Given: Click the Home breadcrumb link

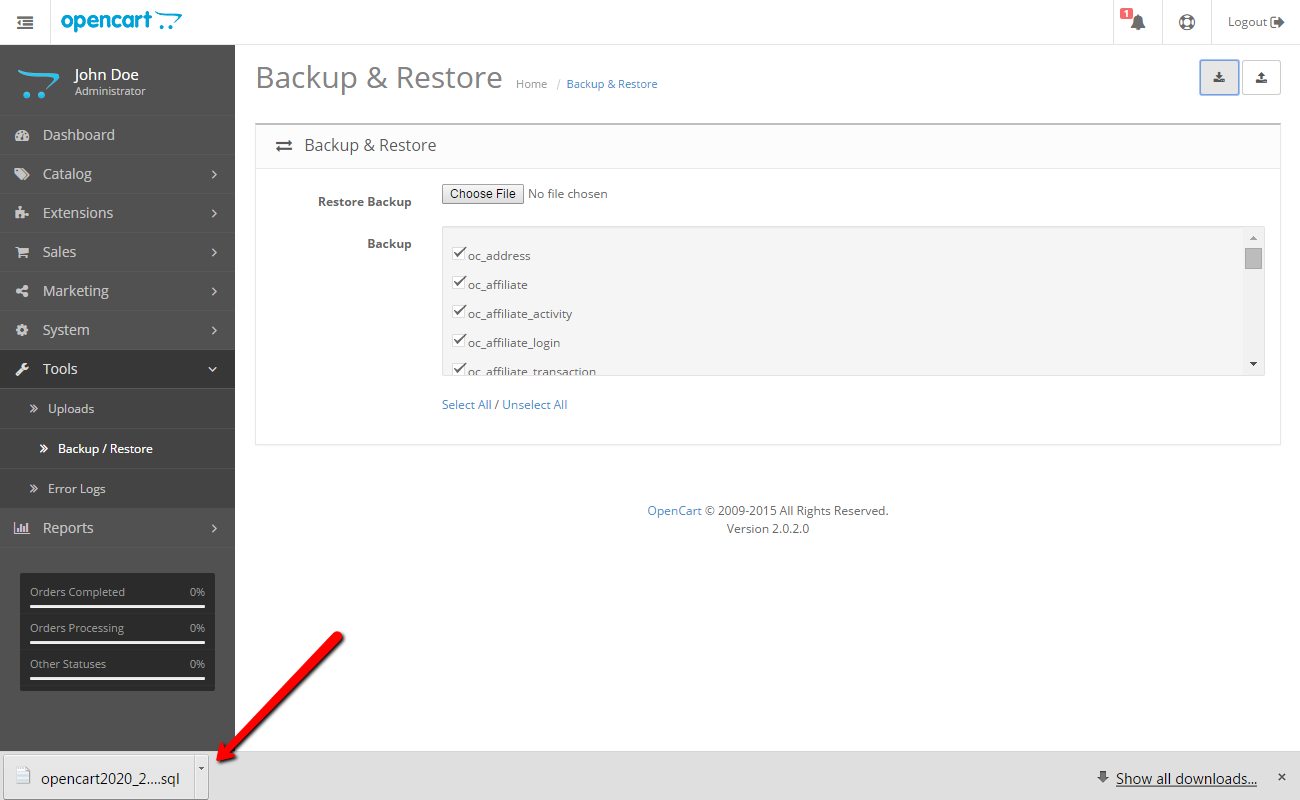Looking at the screenshot, I should point(531,84).
